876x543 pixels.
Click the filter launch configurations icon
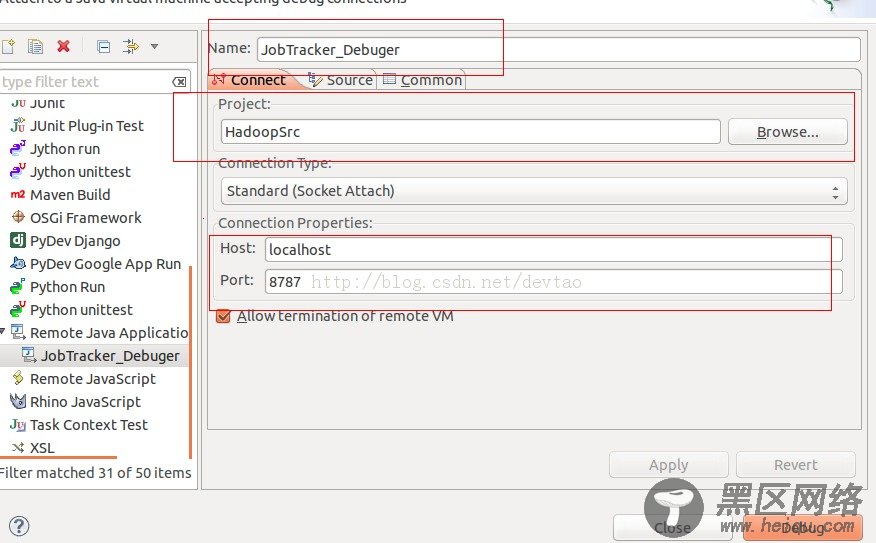point(131,46)
